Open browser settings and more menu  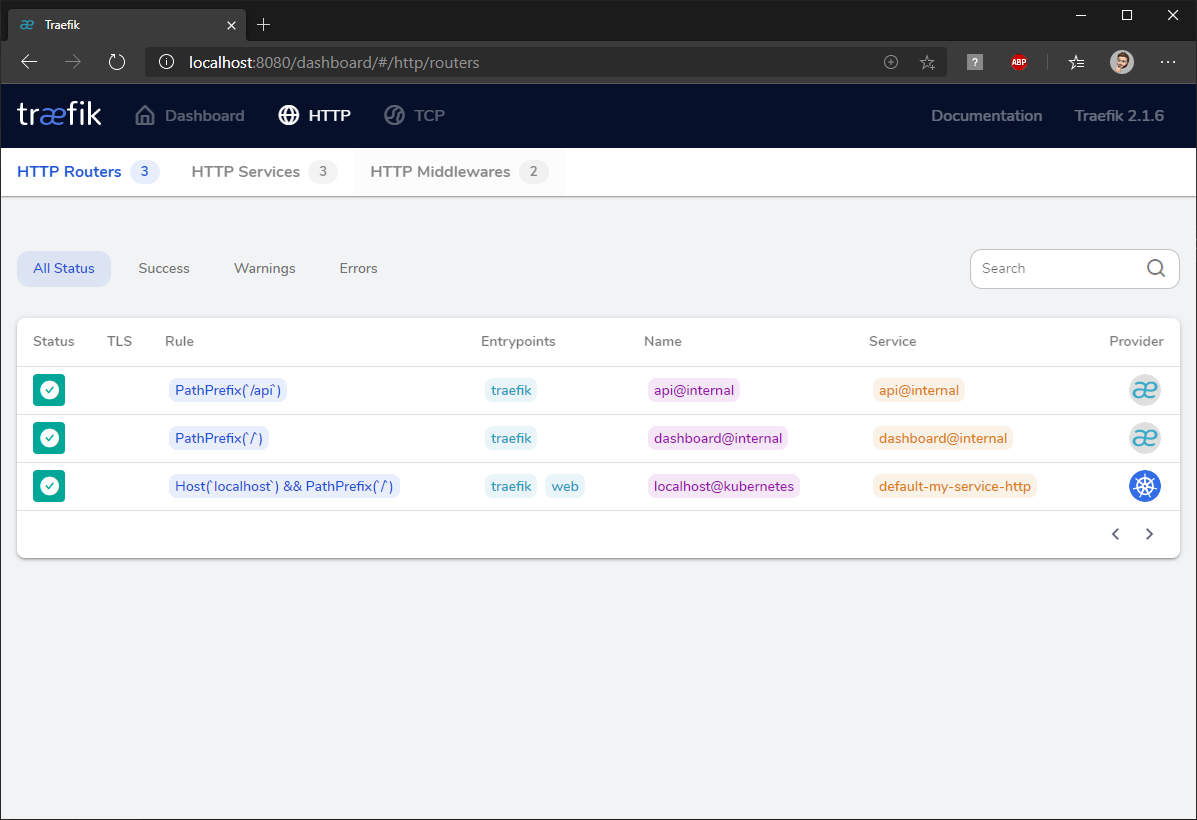click(1168, 62)
